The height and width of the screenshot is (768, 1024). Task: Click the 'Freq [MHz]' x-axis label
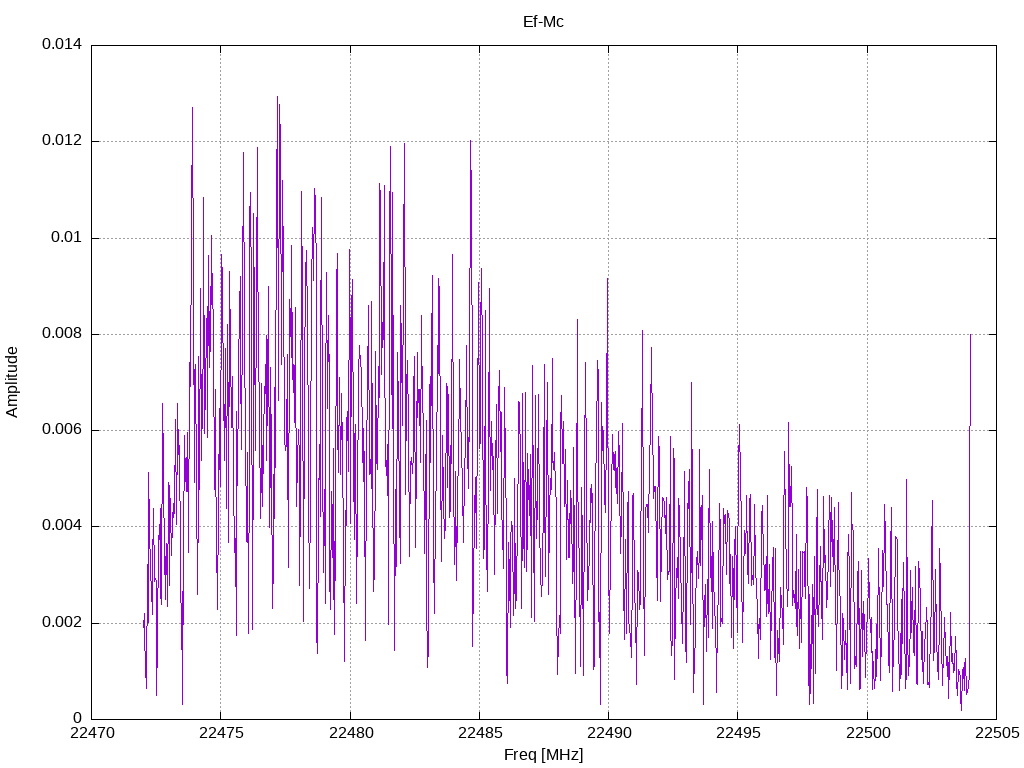[543, 754]
